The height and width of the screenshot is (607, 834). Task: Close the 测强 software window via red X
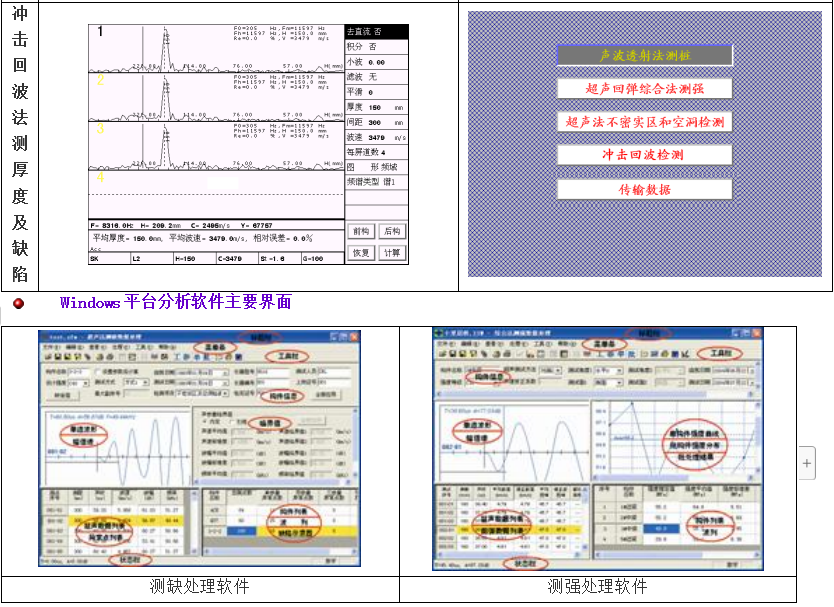[758, 334]
